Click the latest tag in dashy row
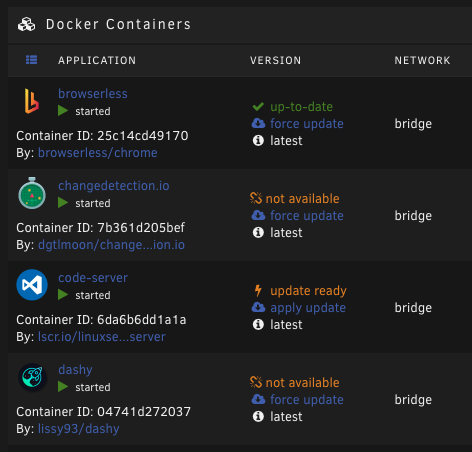This screenshot has height=452, width=472. (286, 417)
